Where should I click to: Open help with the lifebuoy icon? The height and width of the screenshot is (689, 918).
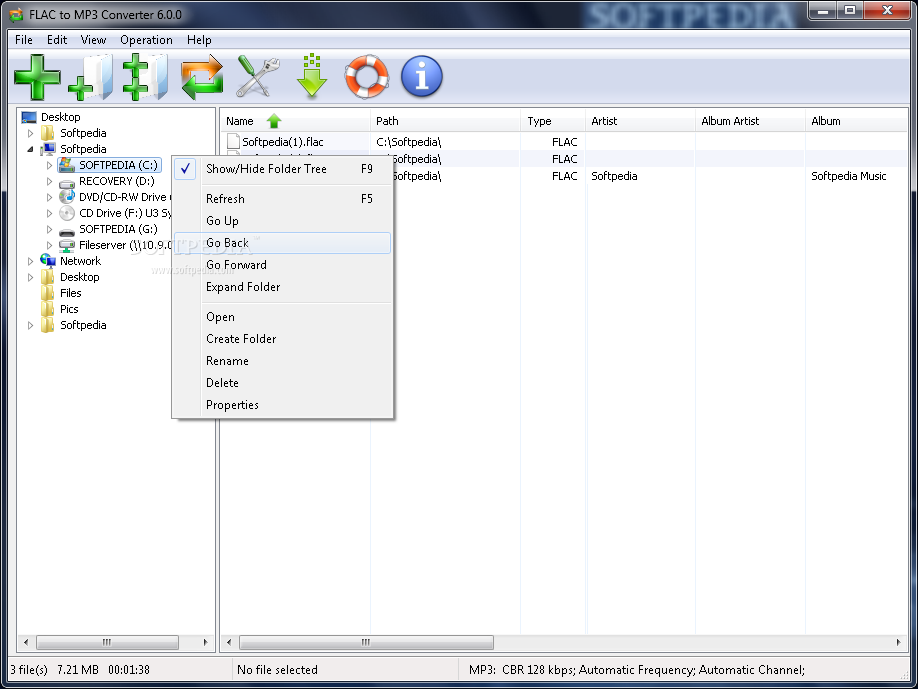[366, 77]
